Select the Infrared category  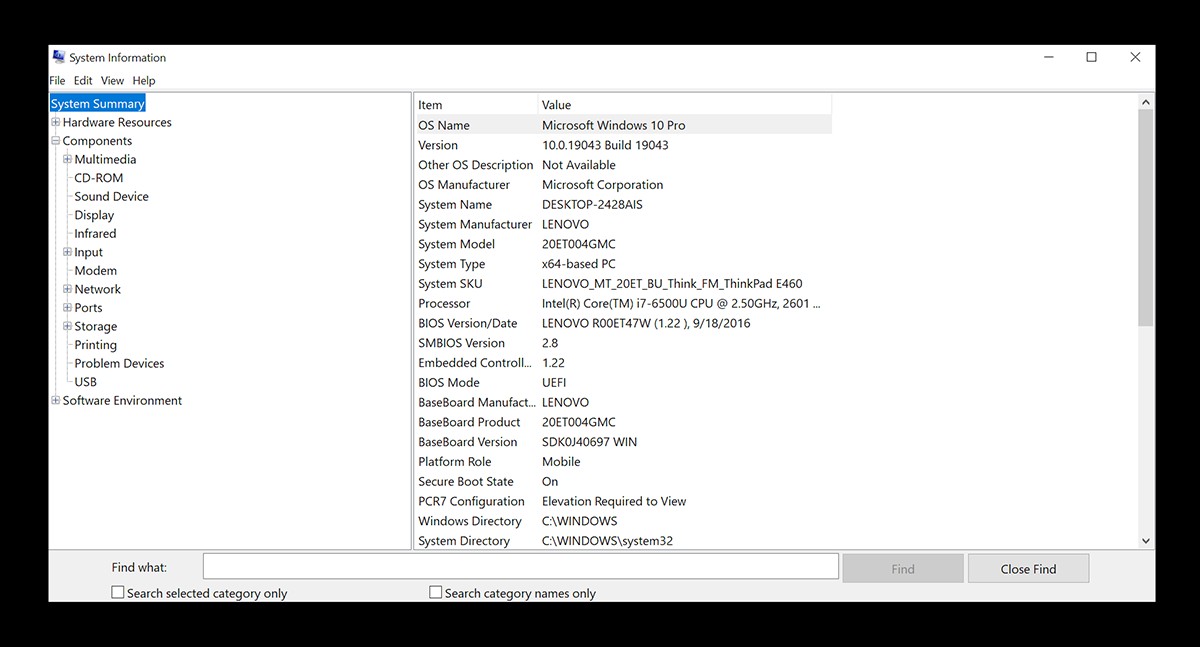95,233
